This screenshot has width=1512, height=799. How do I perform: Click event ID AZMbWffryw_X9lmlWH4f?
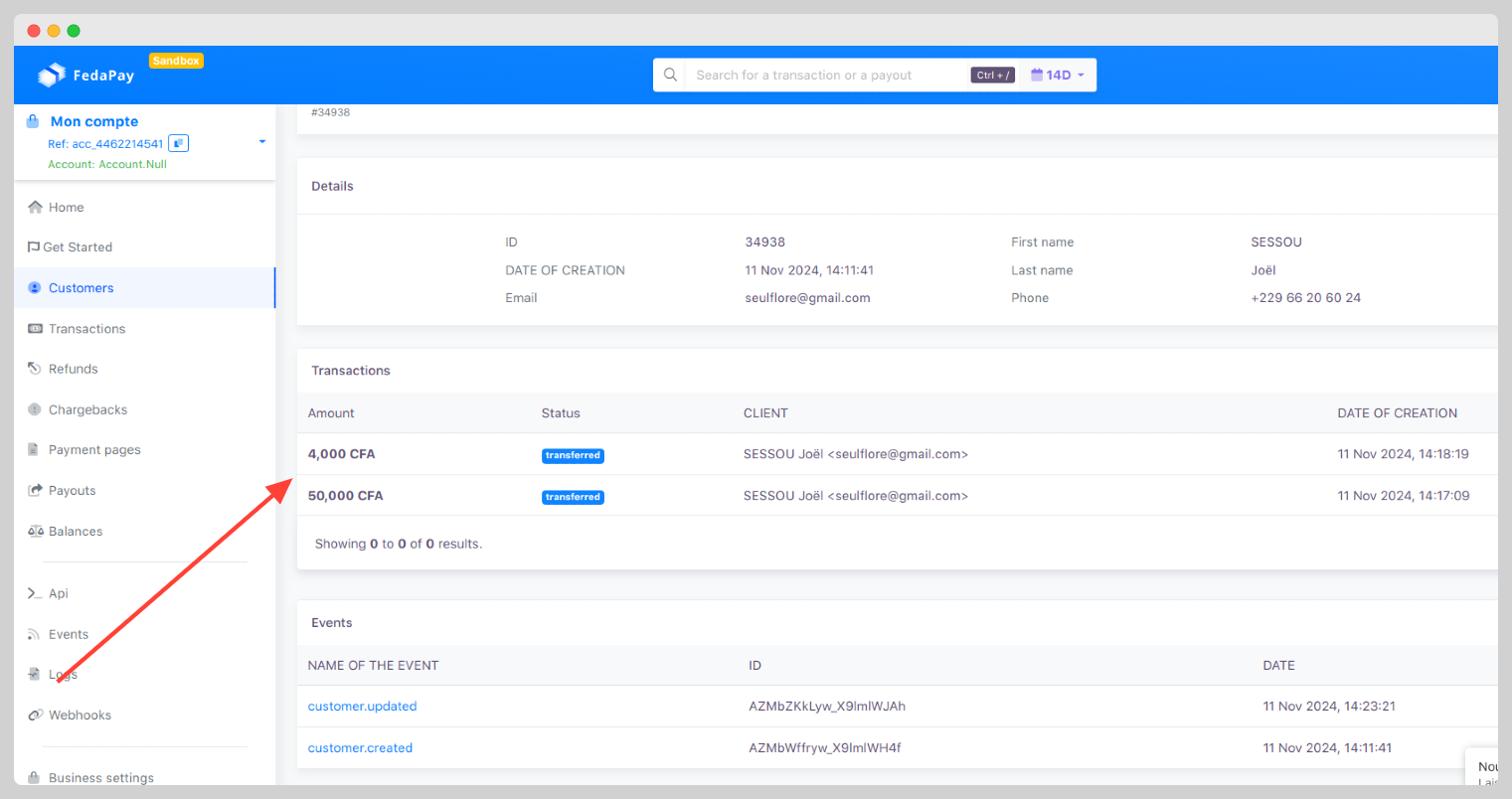pos(825,748)
